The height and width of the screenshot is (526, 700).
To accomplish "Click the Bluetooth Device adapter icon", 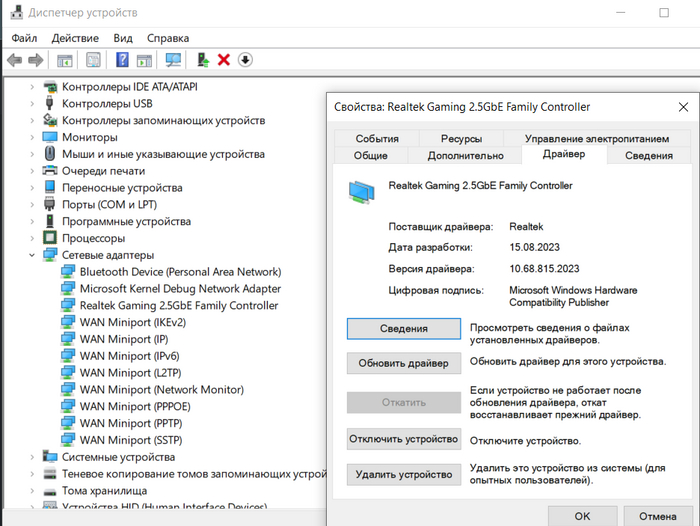I will tap(68, 271).
